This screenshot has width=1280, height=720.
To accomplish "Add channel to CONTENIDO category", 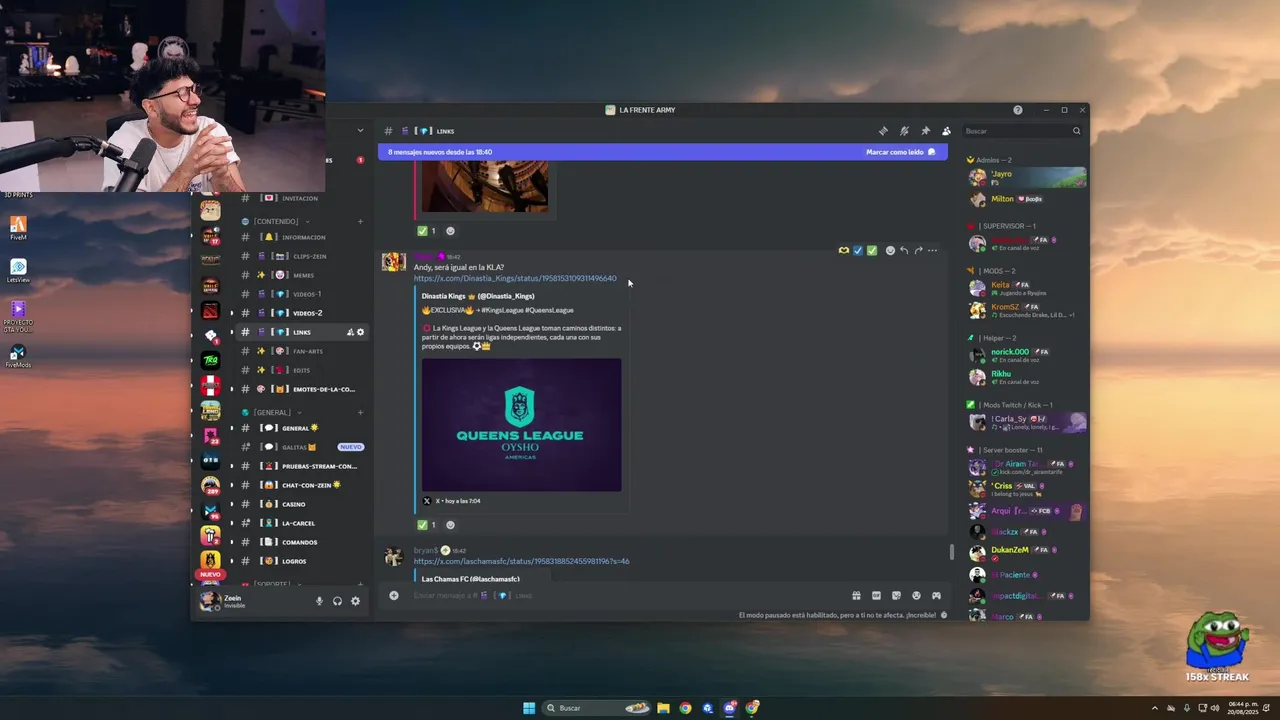I will pos(360,221).
